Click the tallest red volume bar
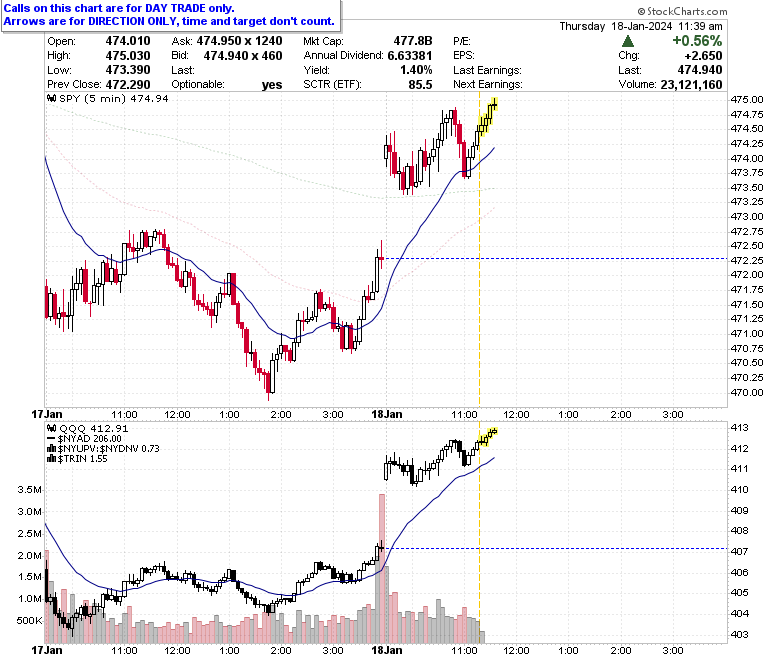The image size is (780, 659). pyautogui.click(x=382, y=568)
